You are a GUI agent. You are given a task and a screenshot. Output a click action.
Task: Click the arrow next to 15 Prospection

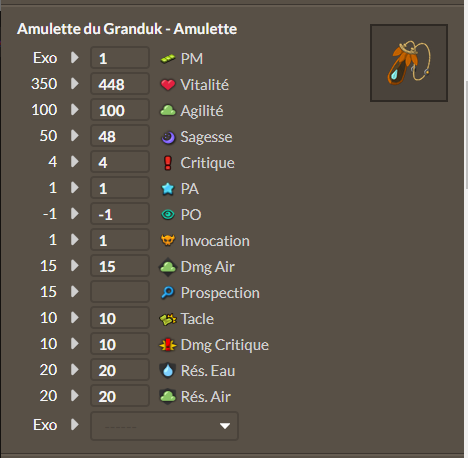click(x=75, y=292)
